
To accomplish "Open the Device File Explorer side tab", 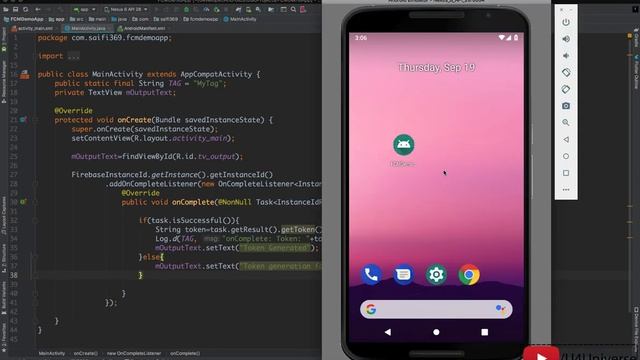I will (x=636, y=329).
